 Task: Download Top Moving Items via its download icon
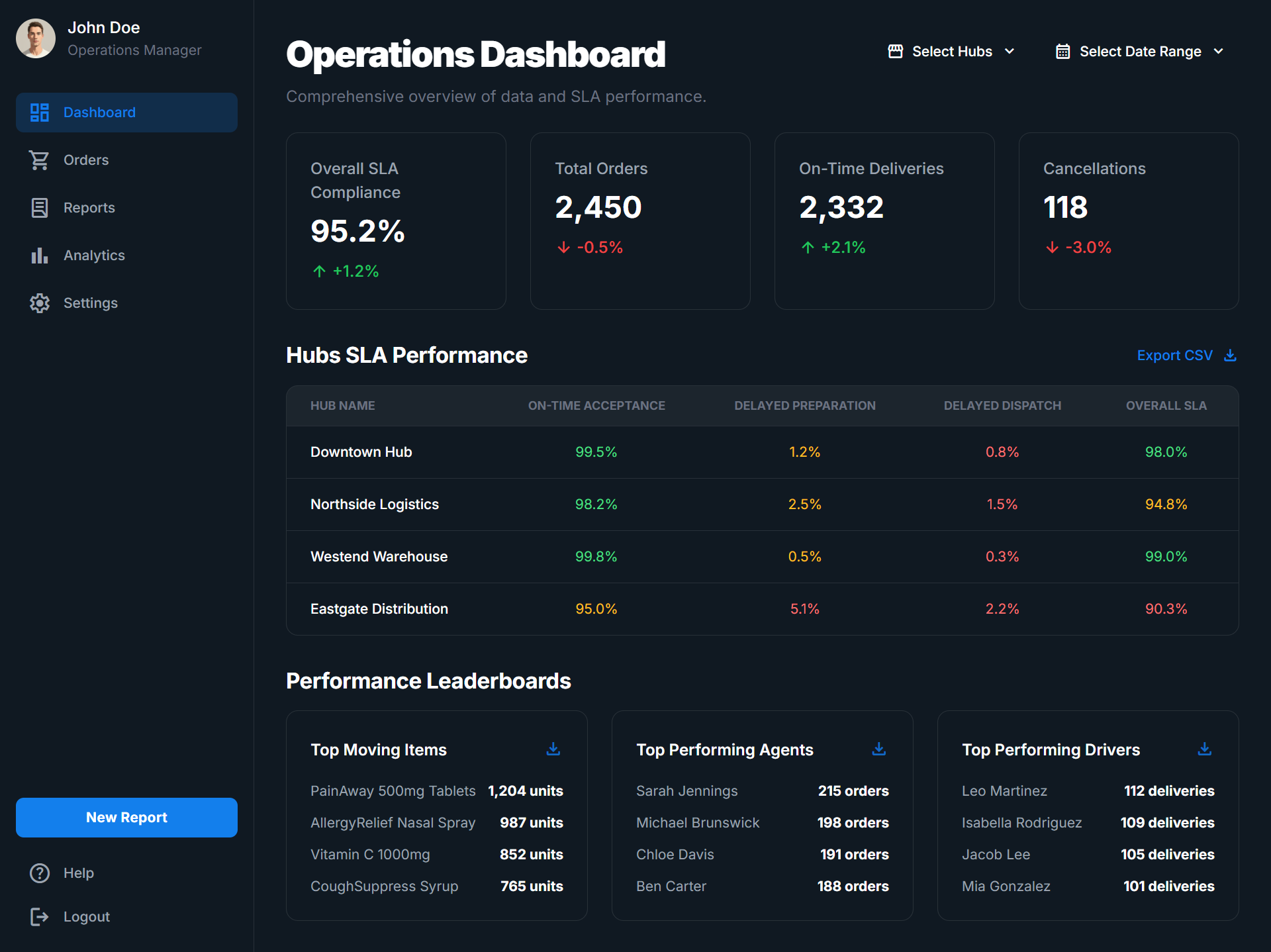553,749
